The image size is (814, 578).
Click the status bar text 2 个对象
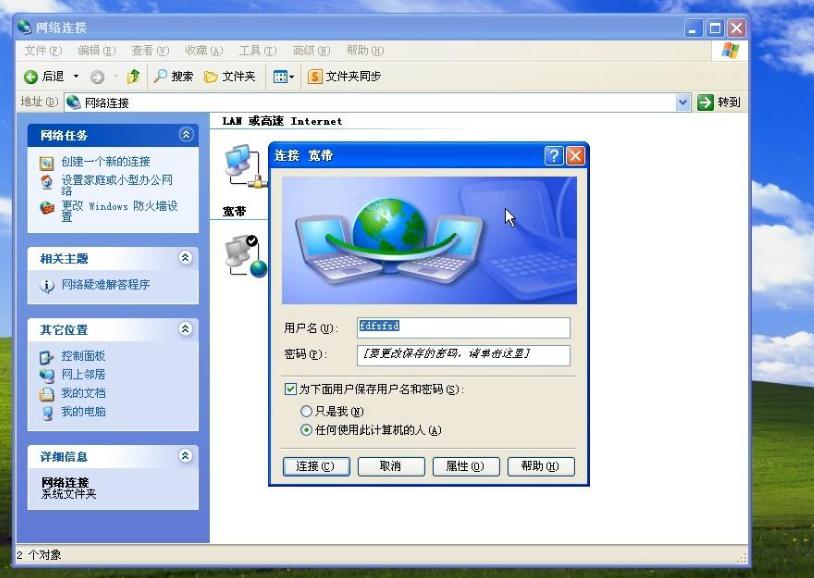[x=39, y=555]
